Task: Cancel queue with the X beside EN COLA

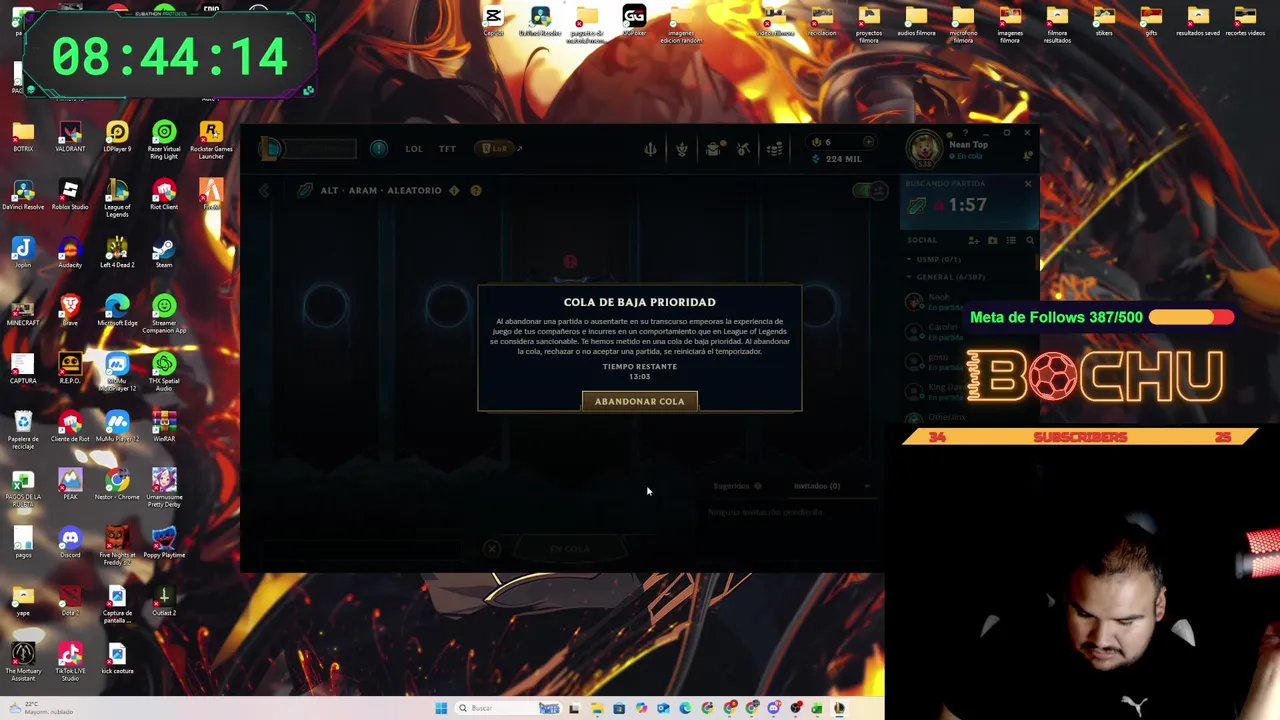Action: point(491,548)
